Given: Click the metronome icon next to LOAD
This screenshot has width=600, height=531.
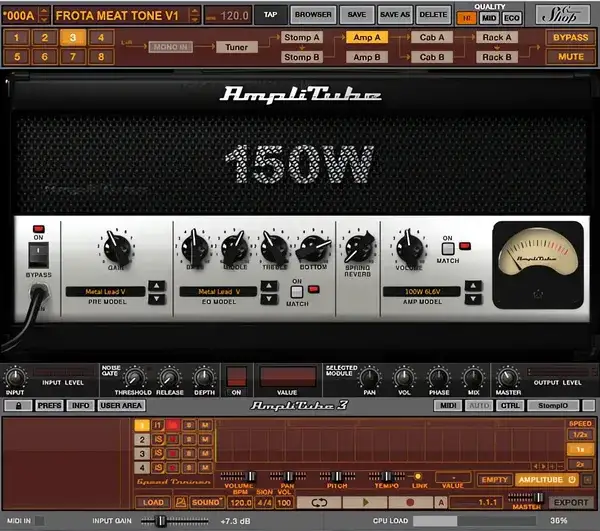Looking at the screenshot, I should click(180, 502).
